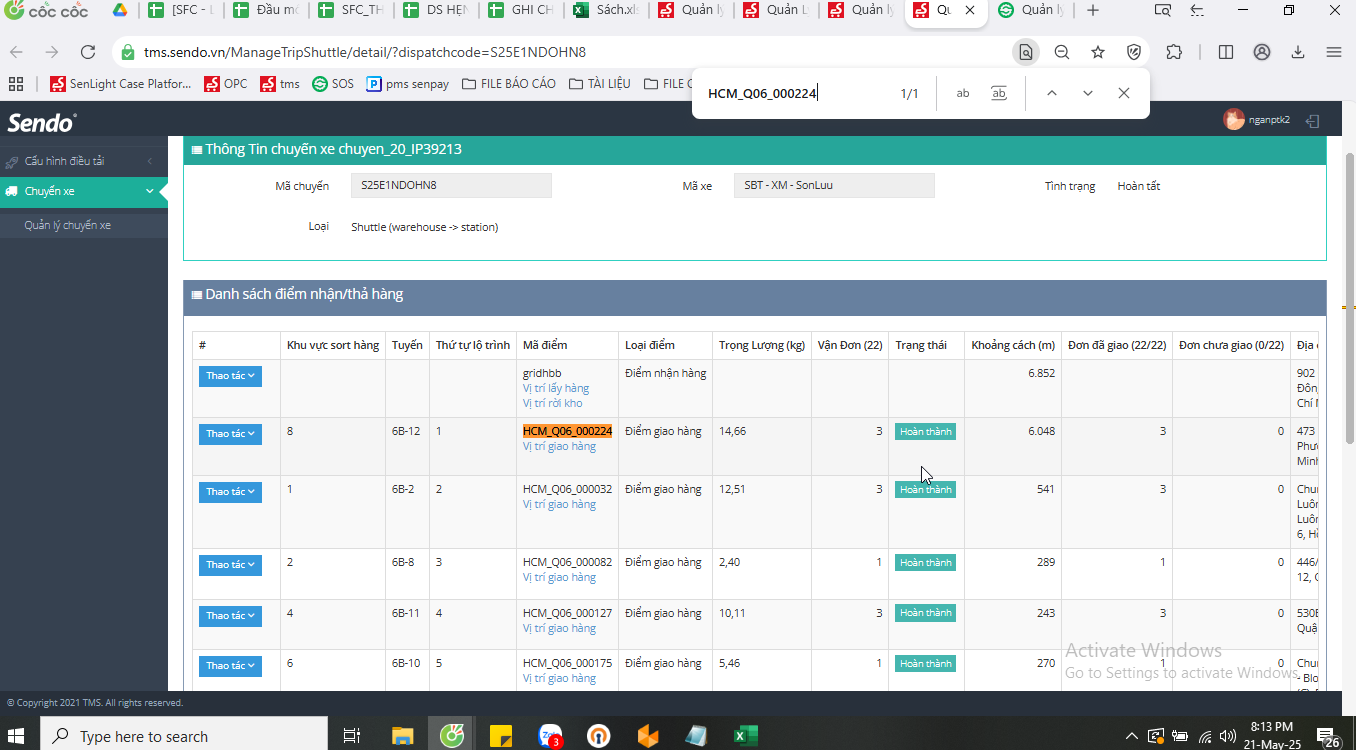Open SenLight Case Platform bookmark

tap(120, 84)
